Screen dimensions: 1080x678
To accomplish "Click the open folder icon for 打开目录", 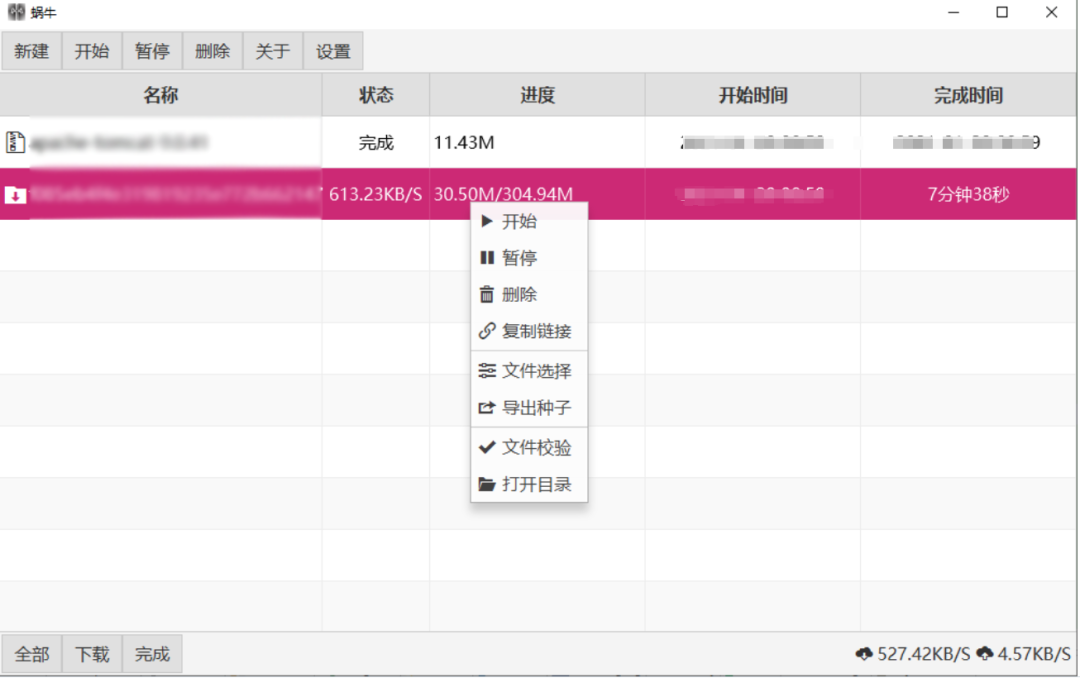I will pyautogui.click(x=487, y=484).
